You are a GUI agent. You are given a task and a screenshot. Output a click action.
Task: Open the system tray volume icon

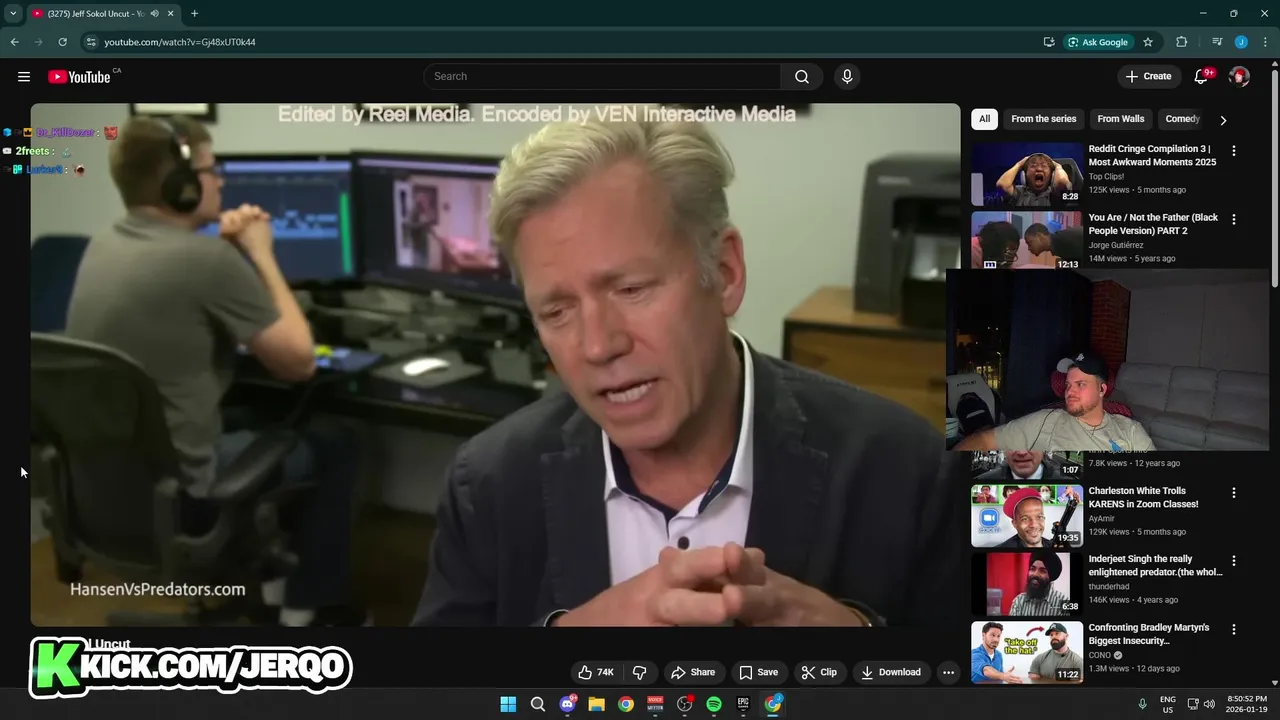tap(1209, 704)
